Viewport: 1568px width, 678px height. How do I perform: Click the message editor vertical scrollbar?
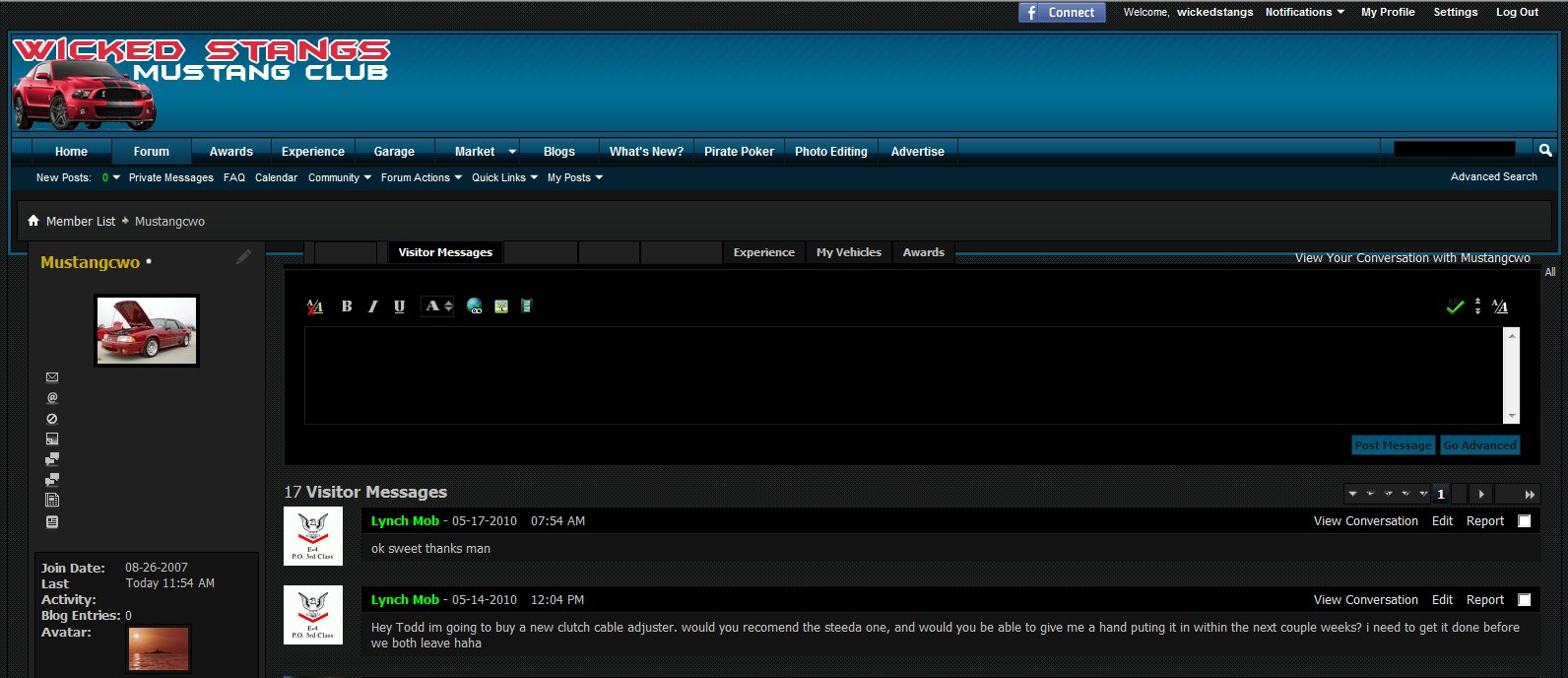coord(1512,375)
